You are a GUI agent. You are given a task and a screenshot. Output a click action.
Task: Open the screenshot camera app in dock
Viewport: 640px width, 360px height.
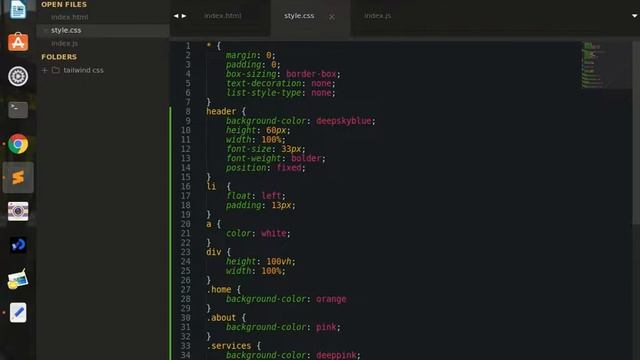point(18,211)
